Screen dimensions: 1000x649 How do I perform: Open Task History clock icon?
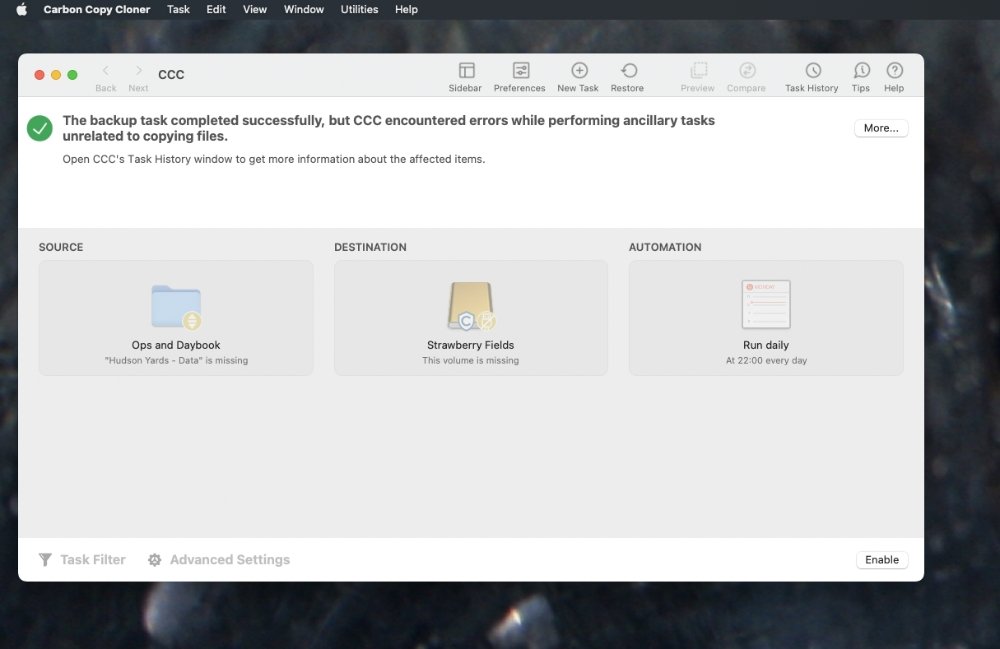coord(812,70)
